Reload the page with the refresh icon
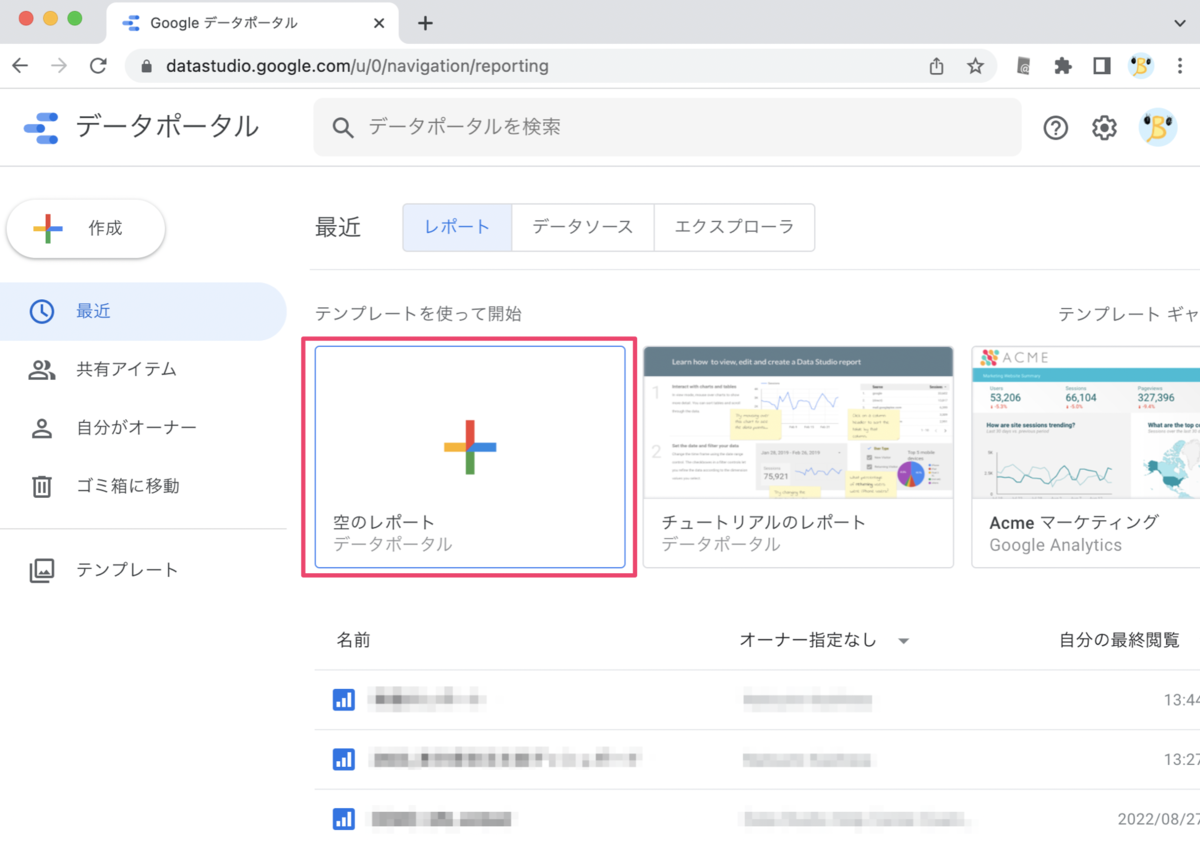This screenshot has height=841, width=1200. click(x=98, y=66)
